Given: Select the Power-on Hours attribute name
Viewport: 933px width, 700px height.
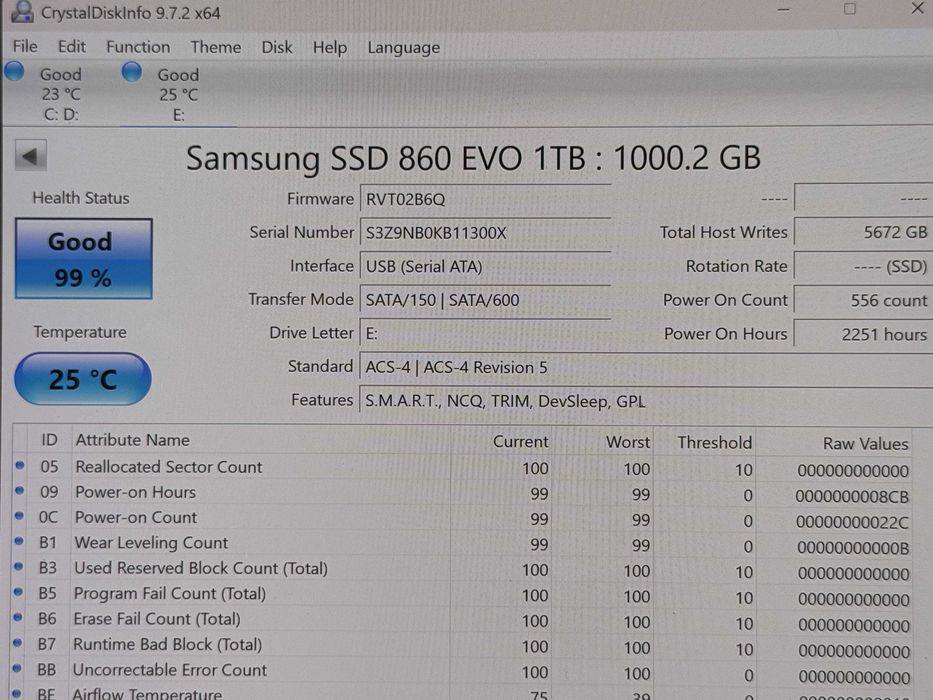Looking at the screenshot, I should (135, 492).
